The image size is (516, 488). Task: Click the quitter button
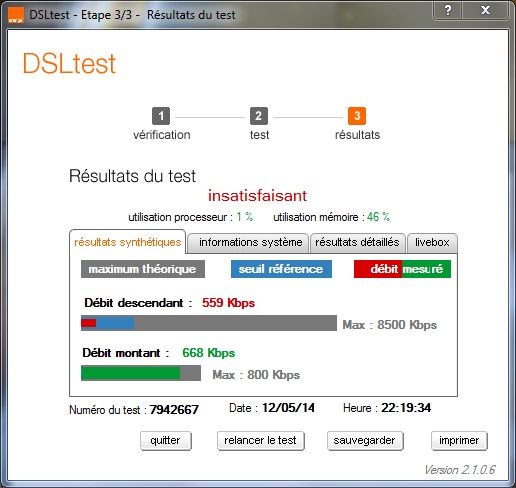pos(166,441)
